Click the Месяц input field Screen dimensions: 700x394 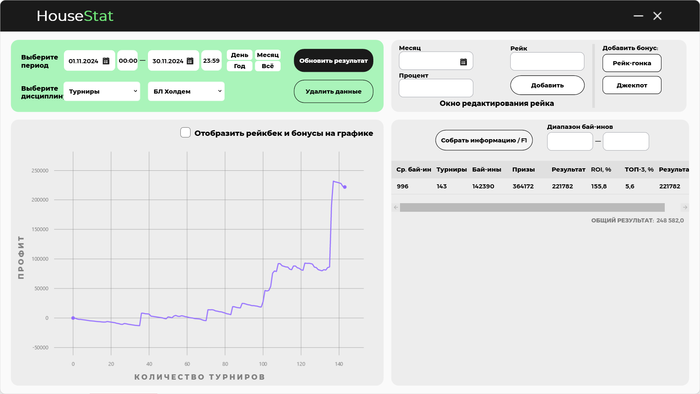436,61
